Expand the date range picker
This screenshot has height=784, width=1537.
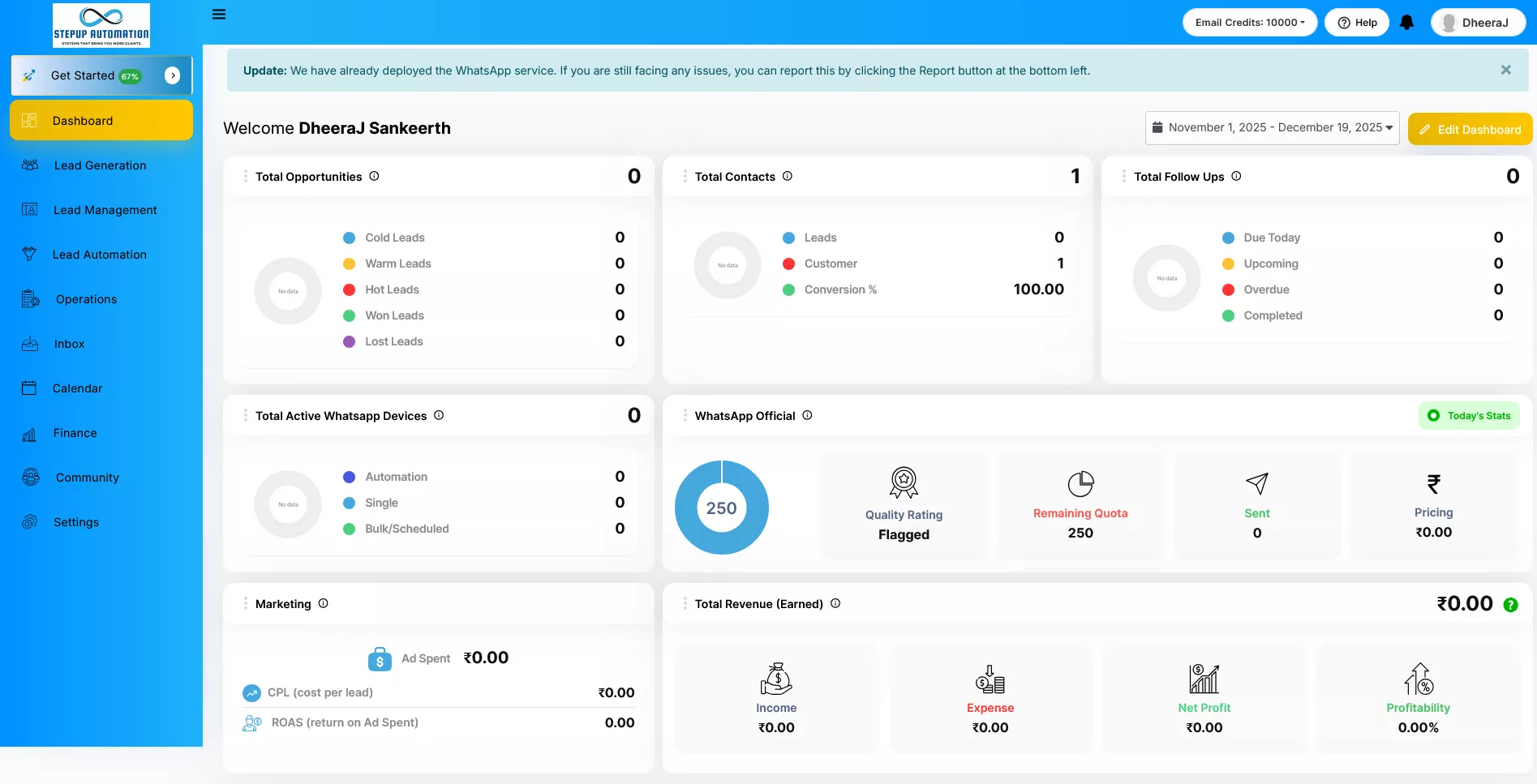point(1272,128)
